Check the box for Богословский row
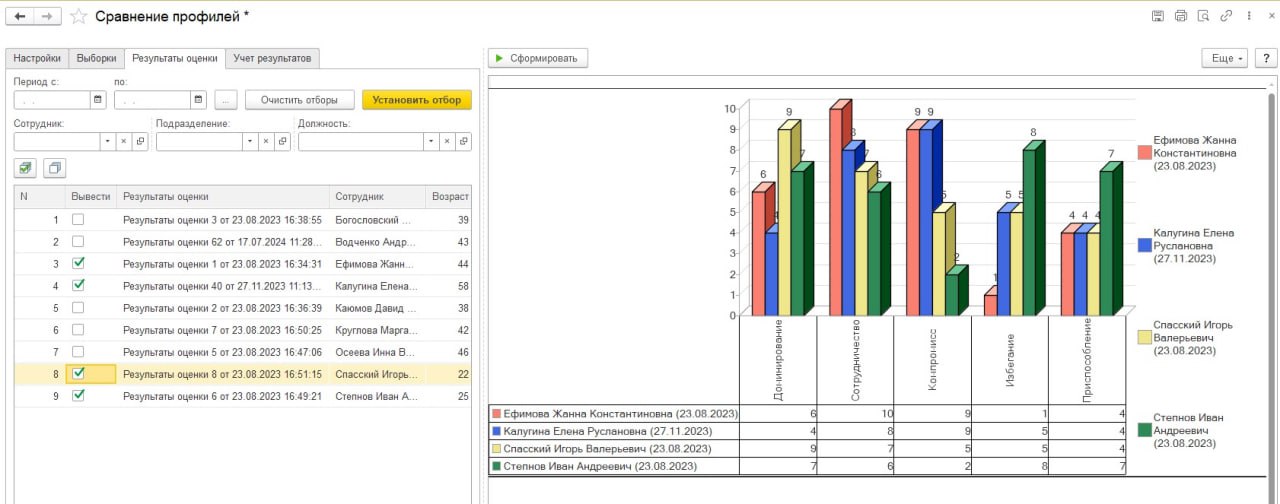Viewport: 1280px width, 504px height. click(x=78, y=219)
